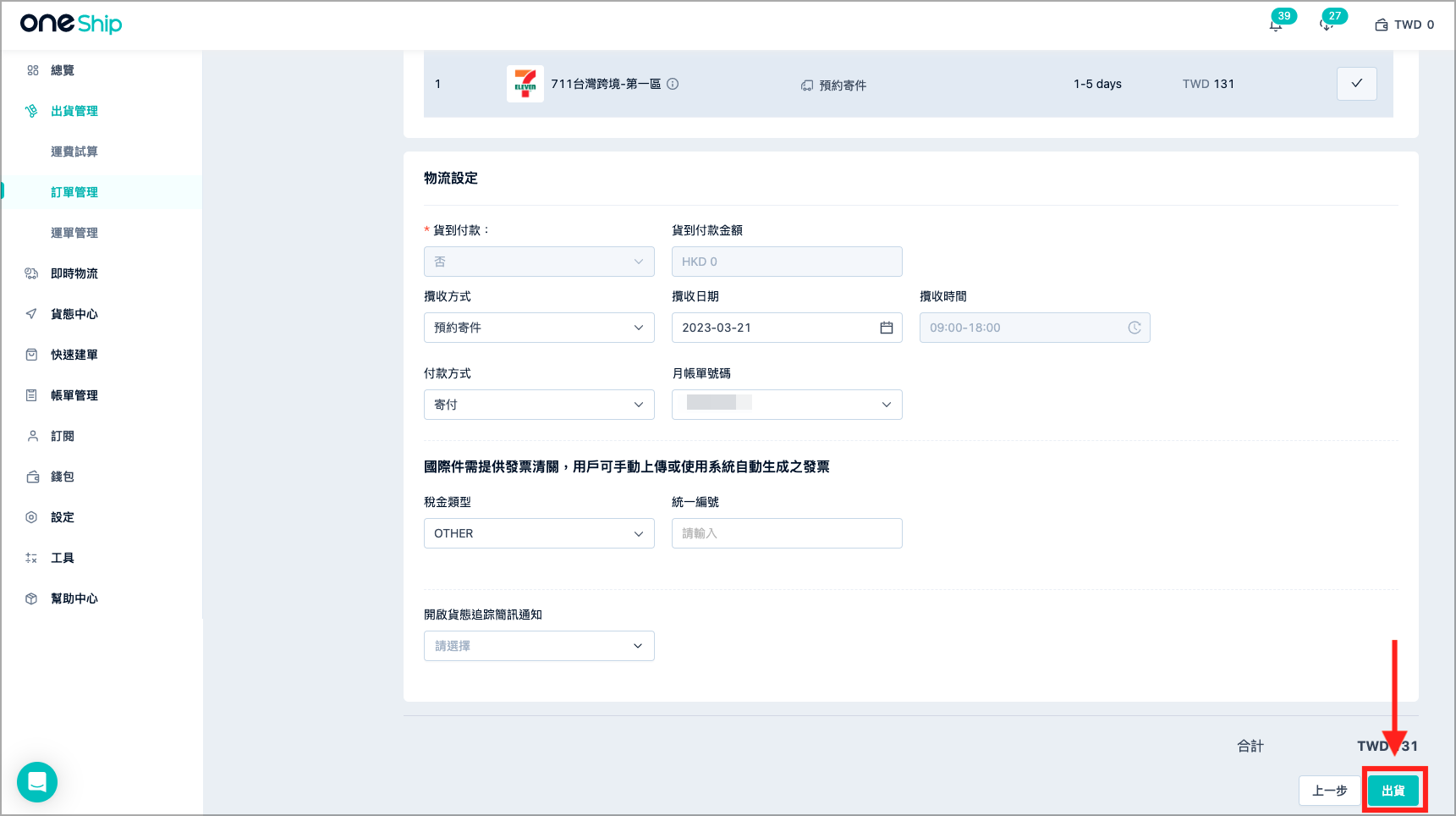This screenshot has width=1456, height=816.
Task: Click the 上一步 button
Action: [1330, 791]
